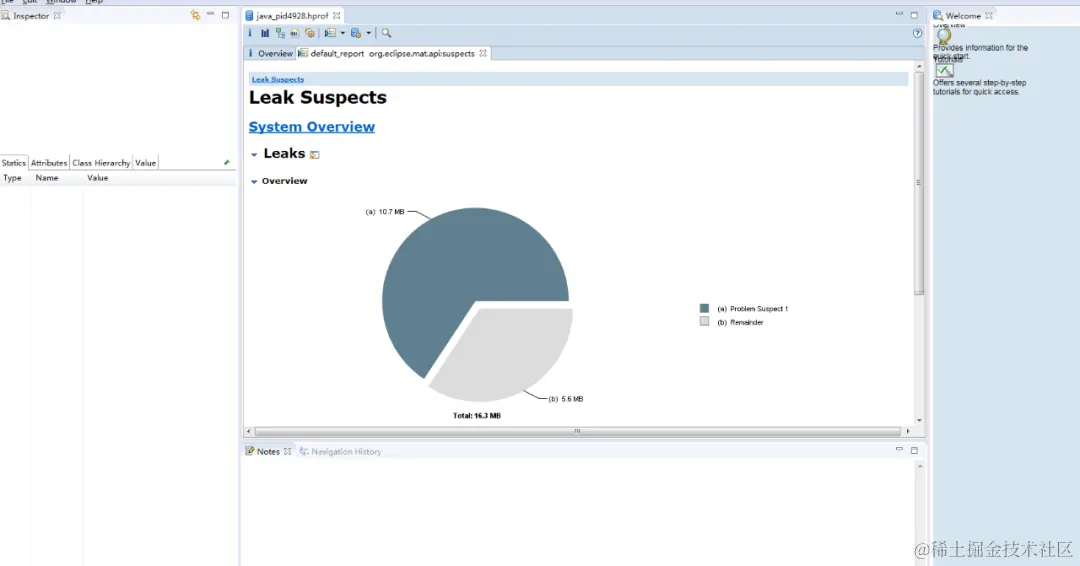Open the Leak Suspects breadcrumb link
Image resolution: width=1080 pixels, height=566 pixels.
(x=278, y=79)
